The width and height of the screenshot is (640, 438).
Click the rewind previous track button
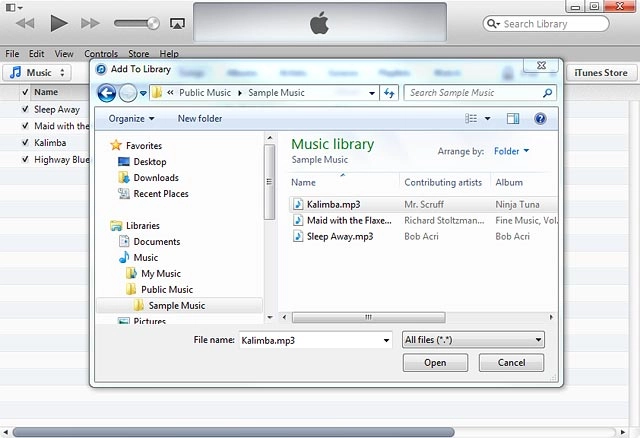[x=27, y=22]
